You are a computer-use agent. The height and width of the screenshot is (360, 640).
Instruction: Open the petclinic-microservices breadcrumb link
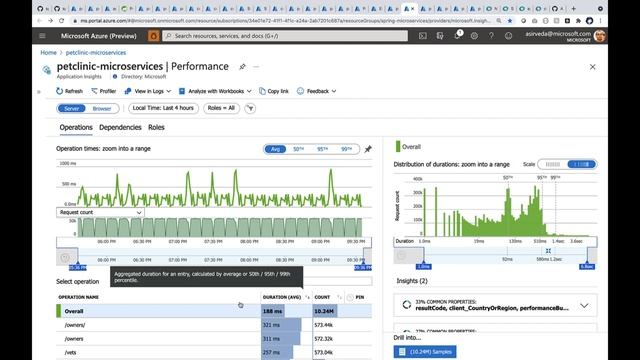(x=96, y=53)
